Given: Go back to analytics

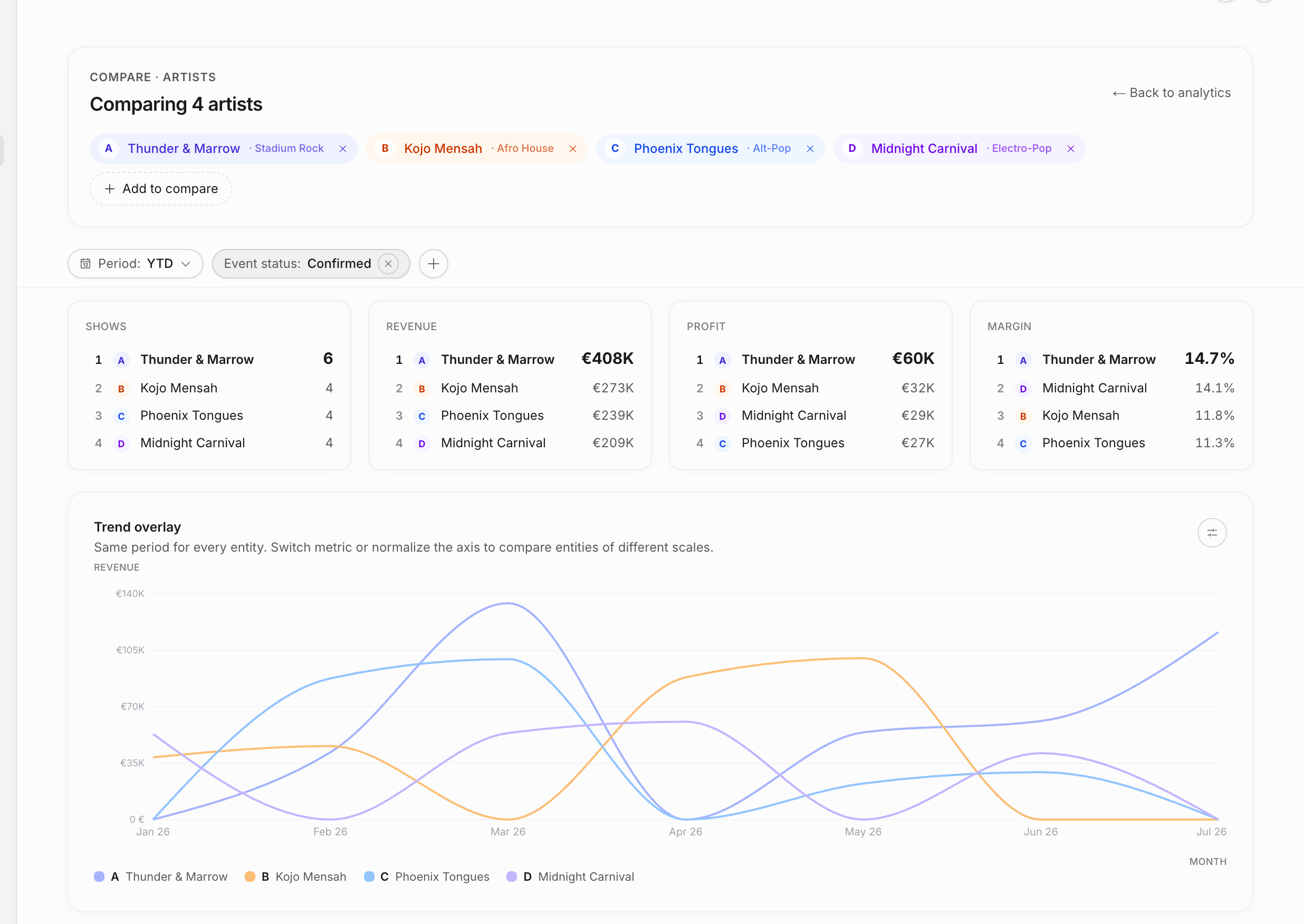Looking at the screenshot, I should pyautogui.click(x=1172, y=93).
